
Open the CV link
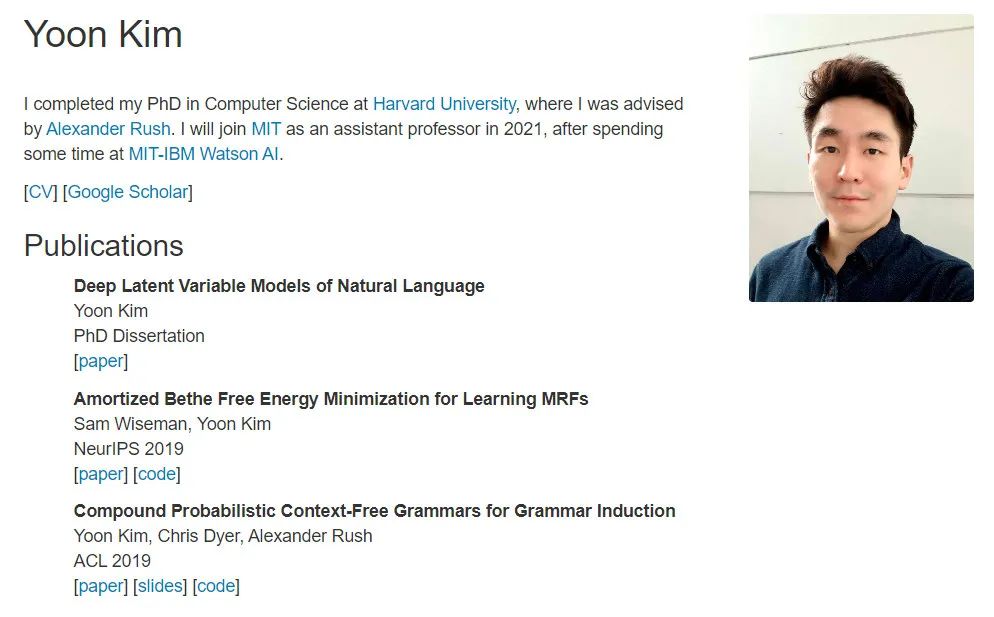tap(41, 192)
